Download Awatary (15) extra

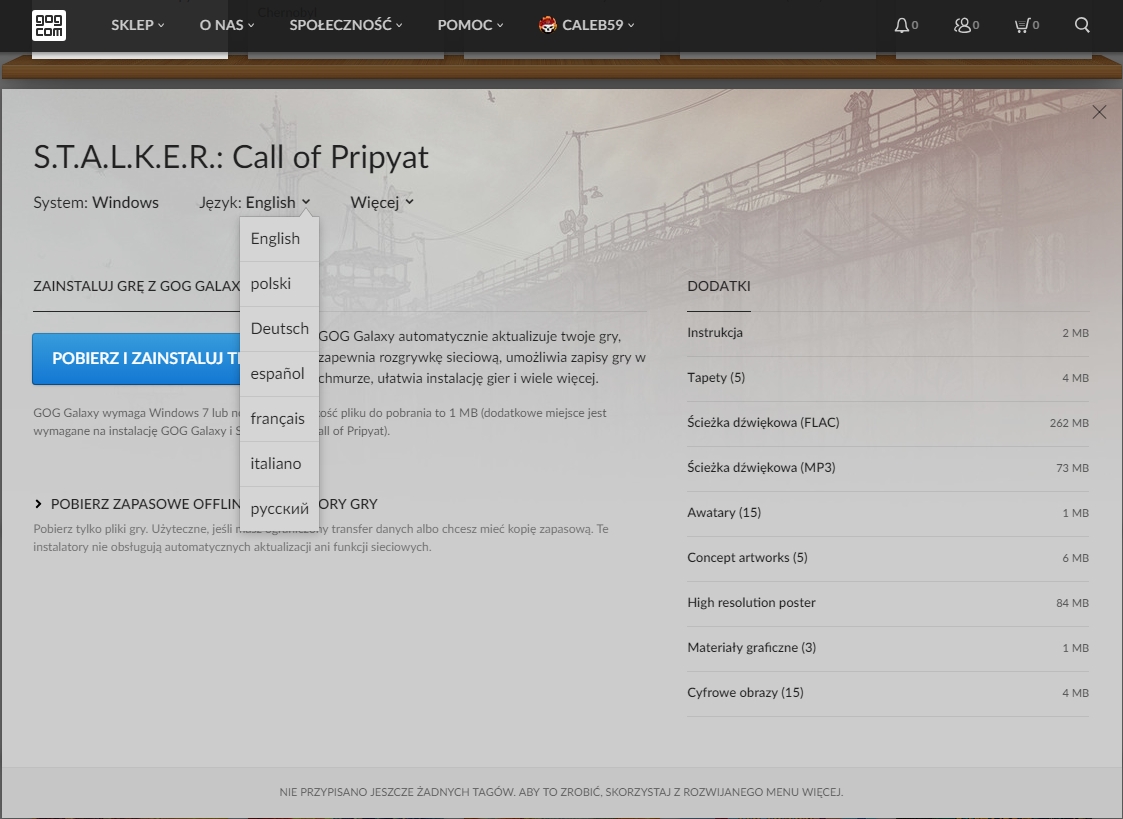point(887,513)
